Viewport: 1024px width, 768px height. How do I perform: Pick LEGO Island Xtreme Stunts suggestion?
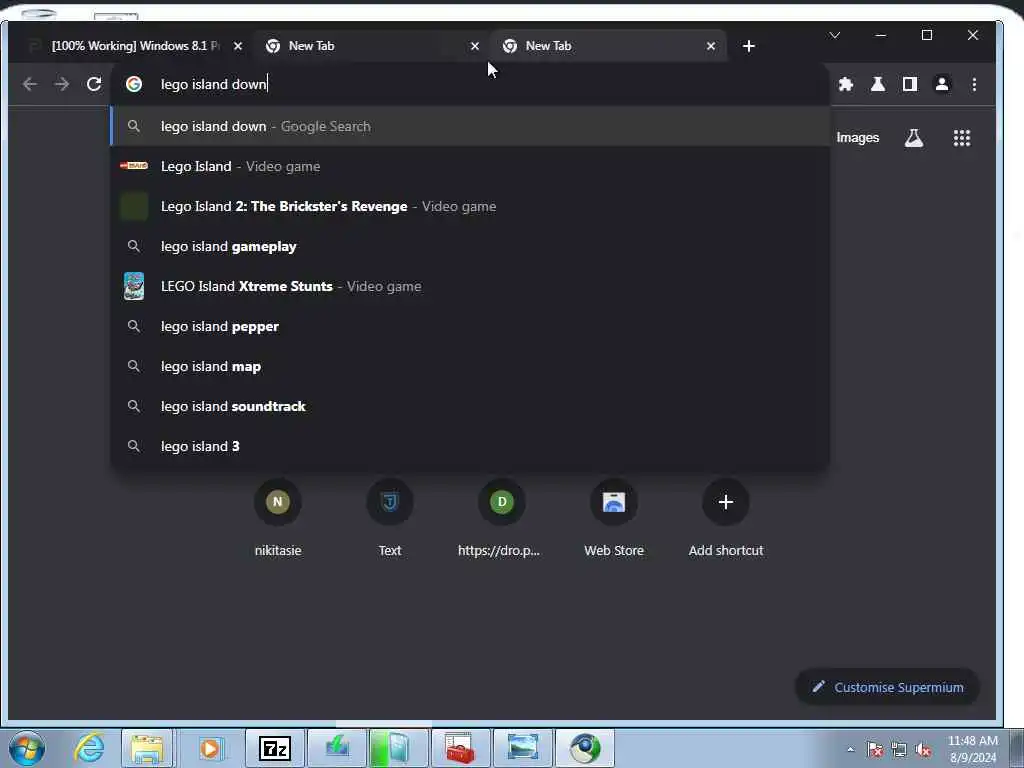click(x=470, y=286)
